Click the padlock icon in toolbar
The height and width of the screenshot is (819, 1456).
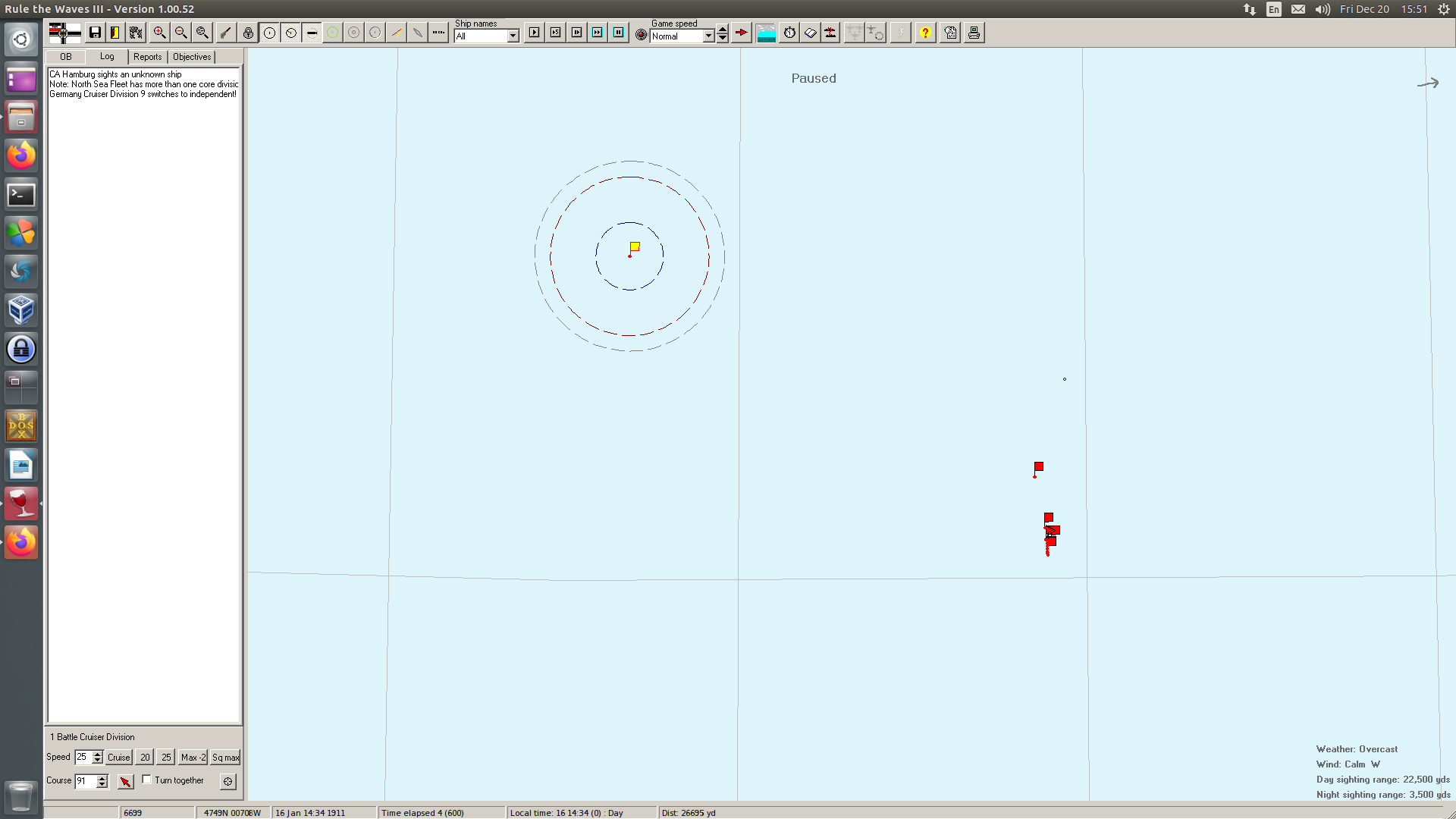pyautogui.click(x=248, y=33)
